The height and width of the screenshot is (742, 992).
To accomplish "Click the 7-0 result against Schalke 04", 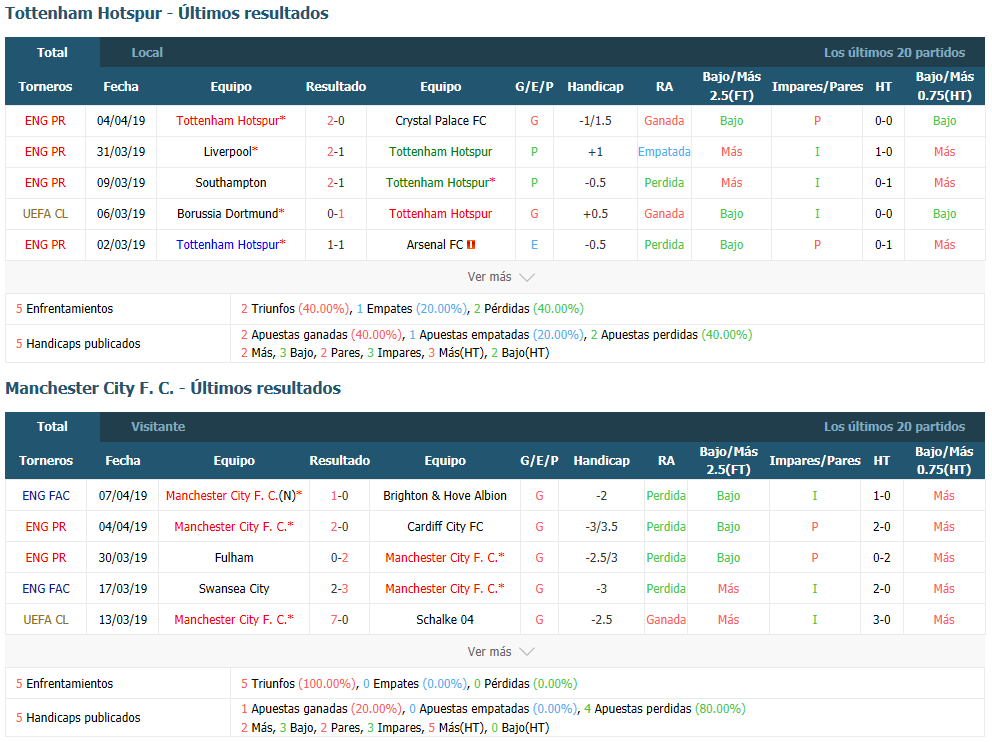I will [339, 620].
